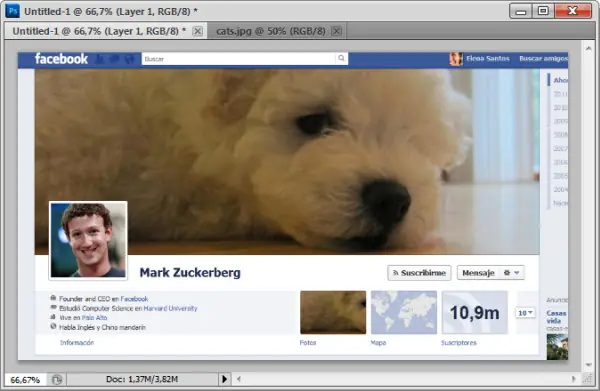
Task: Click the Palo Alto link
Action: point(95,318)
